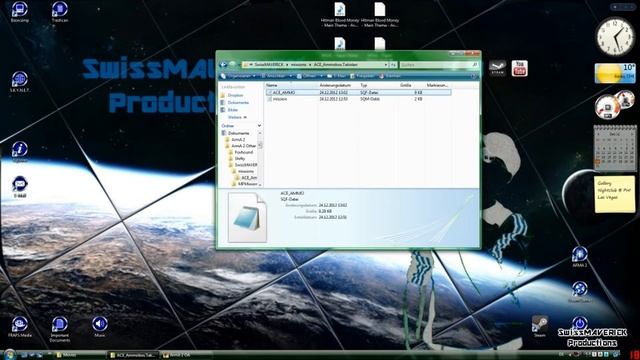Expand the Weitere favorites list
The height and width of the screenshot is (360, 640).
click(237, 118)
